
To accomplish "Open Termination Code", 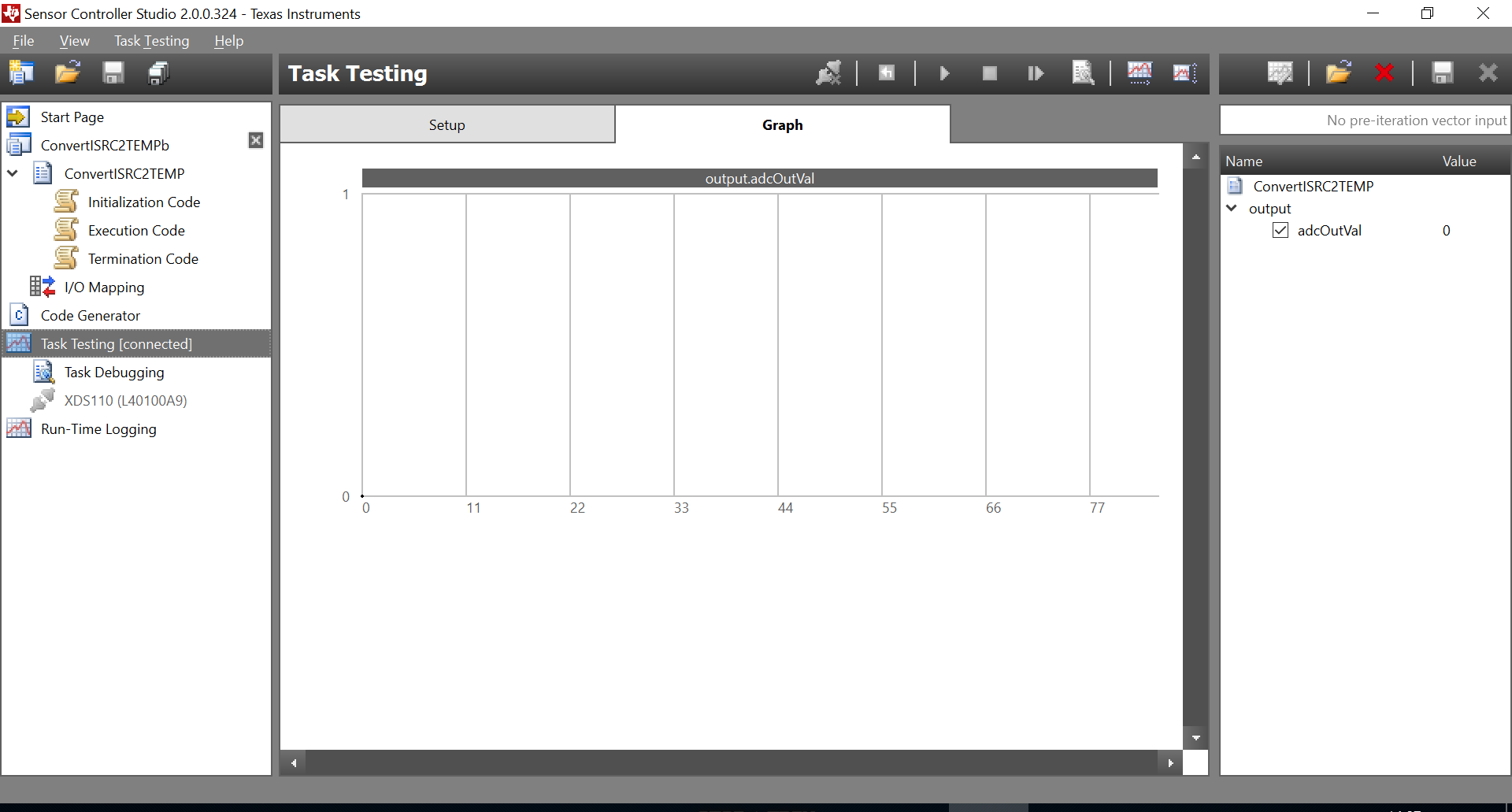I will [x=143, y=259].
